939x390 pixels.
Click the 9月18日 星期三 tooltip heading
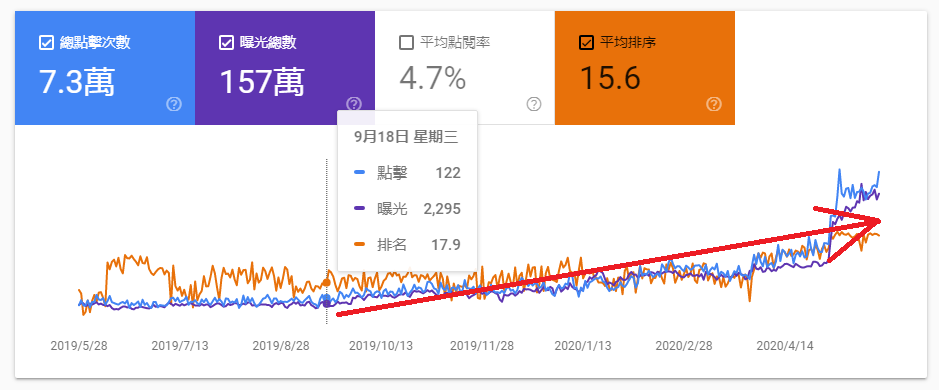[406, 137]
